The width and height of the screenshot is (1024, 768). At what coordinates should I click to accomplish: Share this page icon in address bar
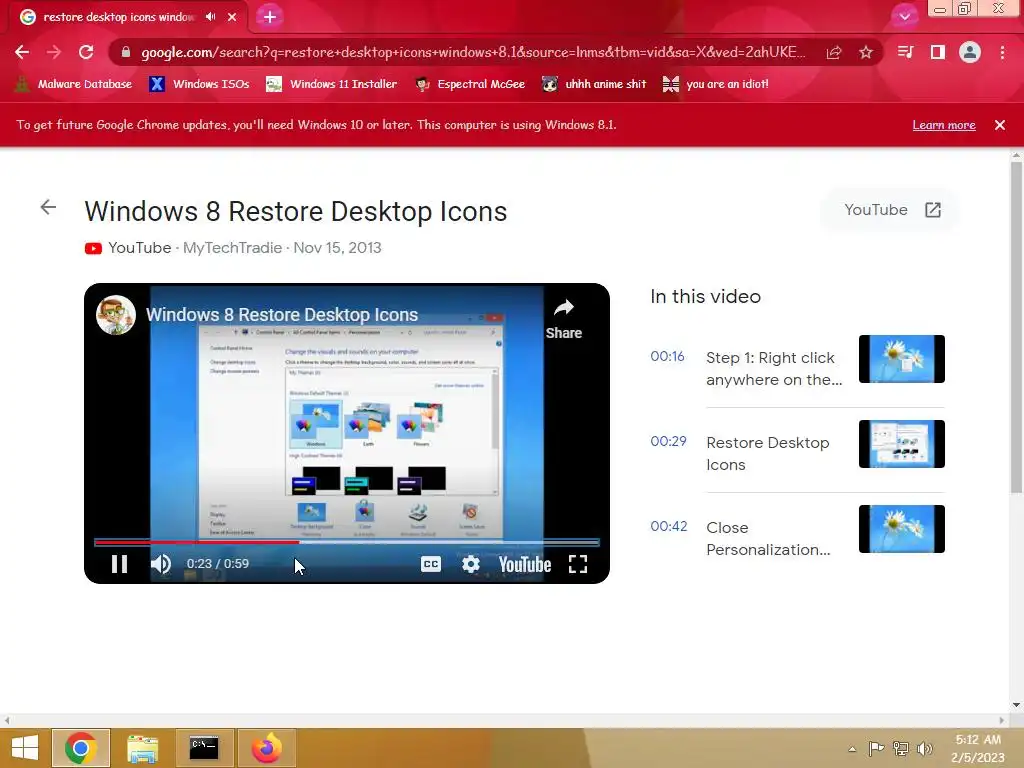(x=834, y=52)
